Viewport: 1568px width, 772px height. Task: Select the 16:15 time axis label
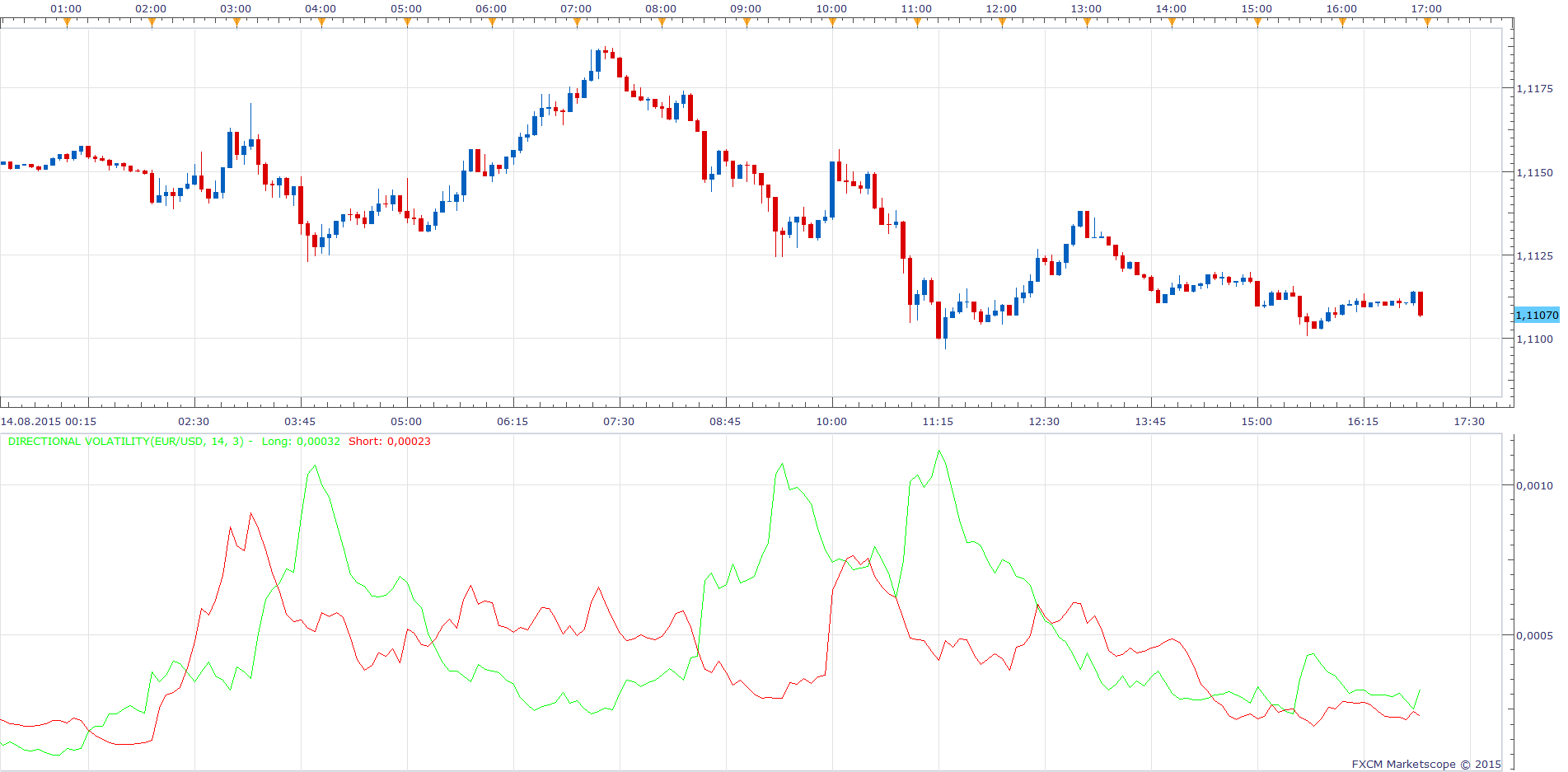(1363, 421)
